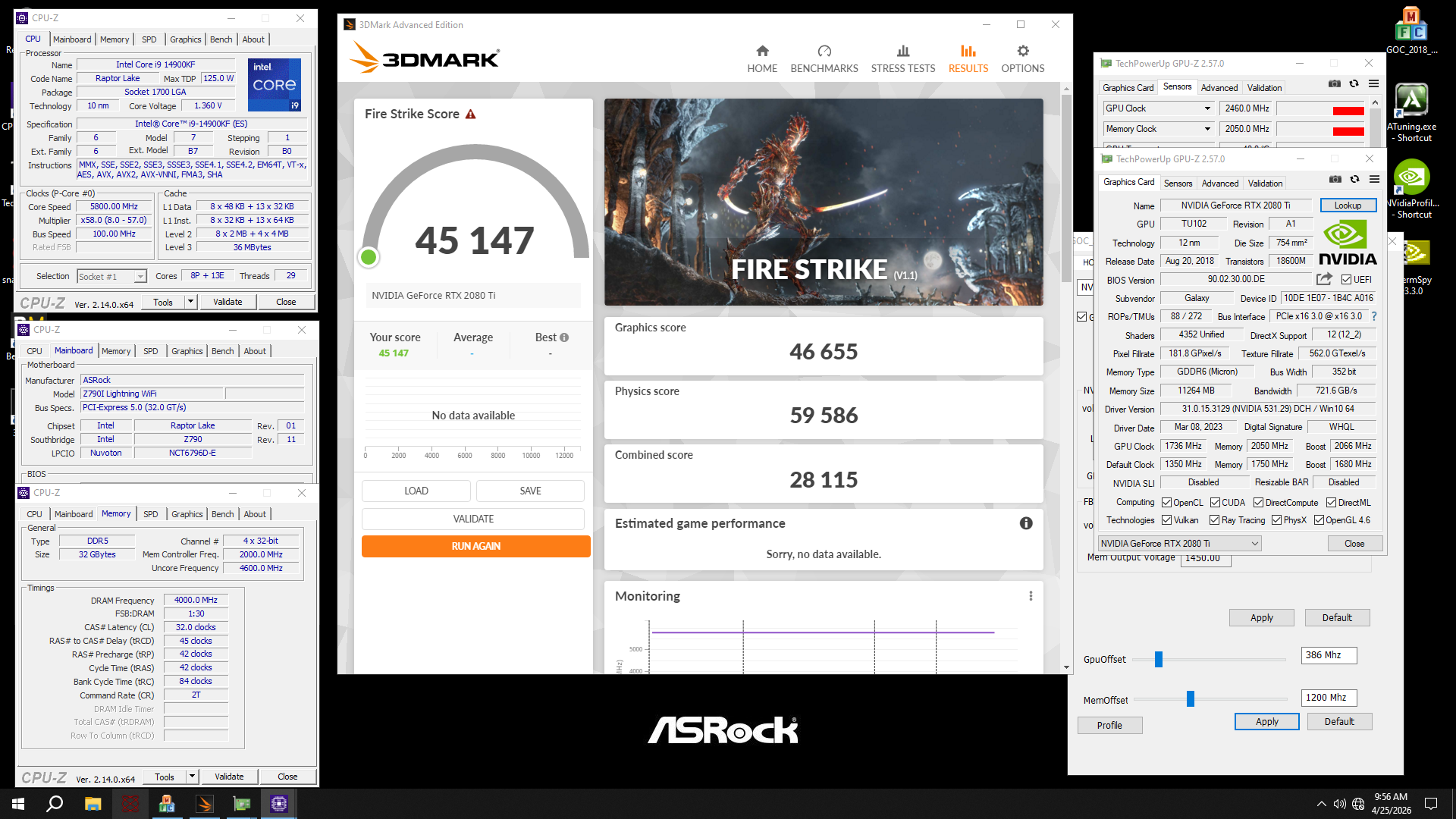Go to 3DMark BENCHMARKS section

coord(824,59)
